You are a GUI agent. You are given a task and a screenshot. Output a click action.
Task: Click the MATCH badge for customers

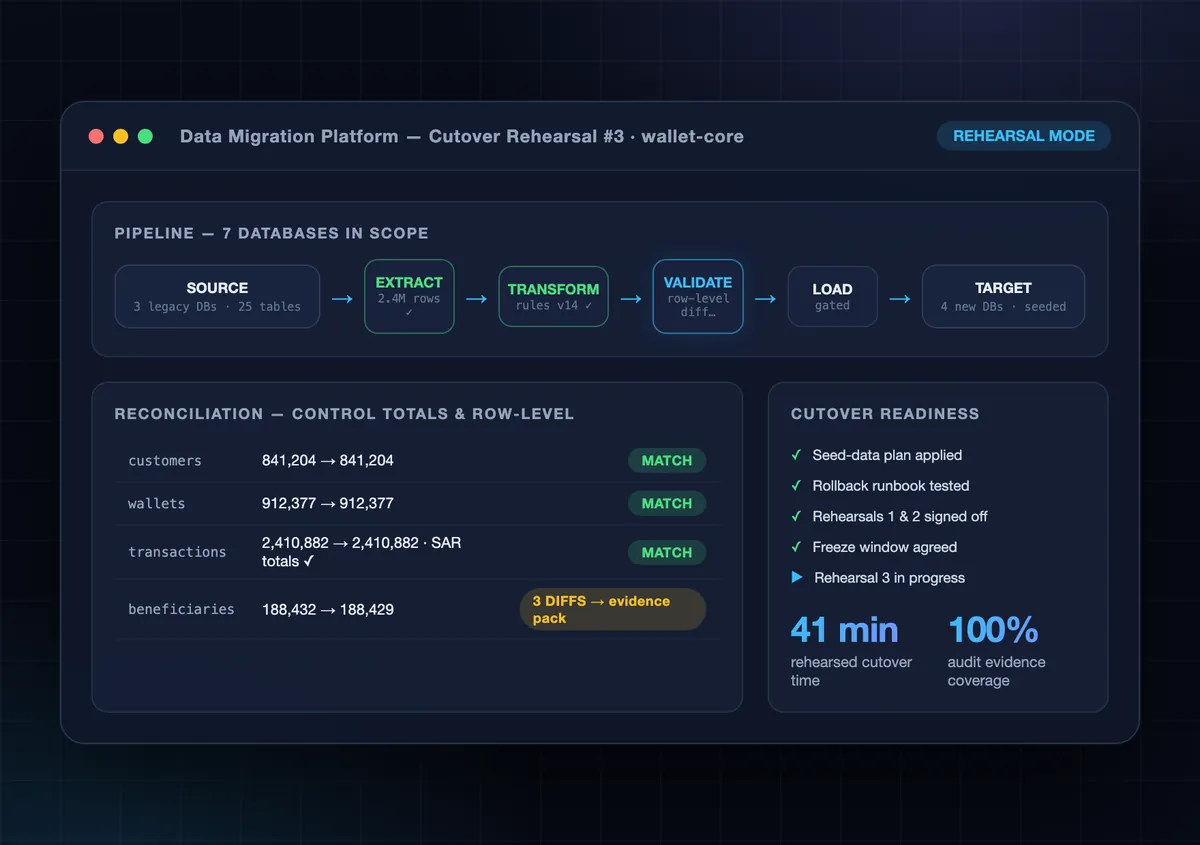(x=667, y=461)
